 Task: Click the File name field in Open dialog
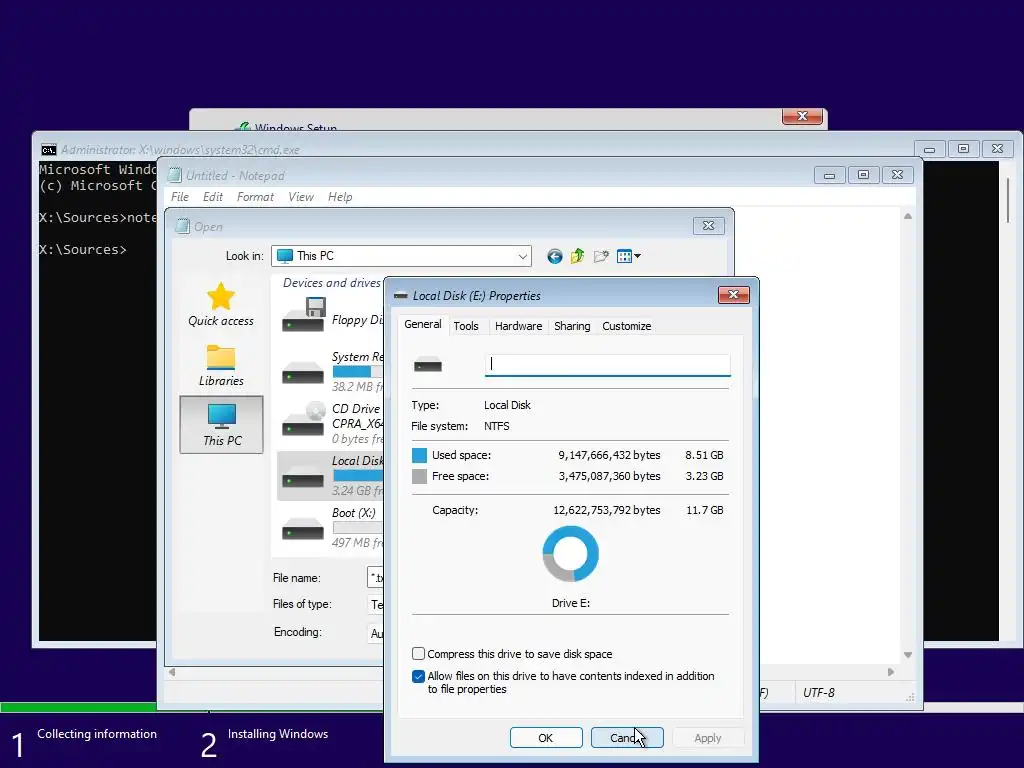[376, 578]
